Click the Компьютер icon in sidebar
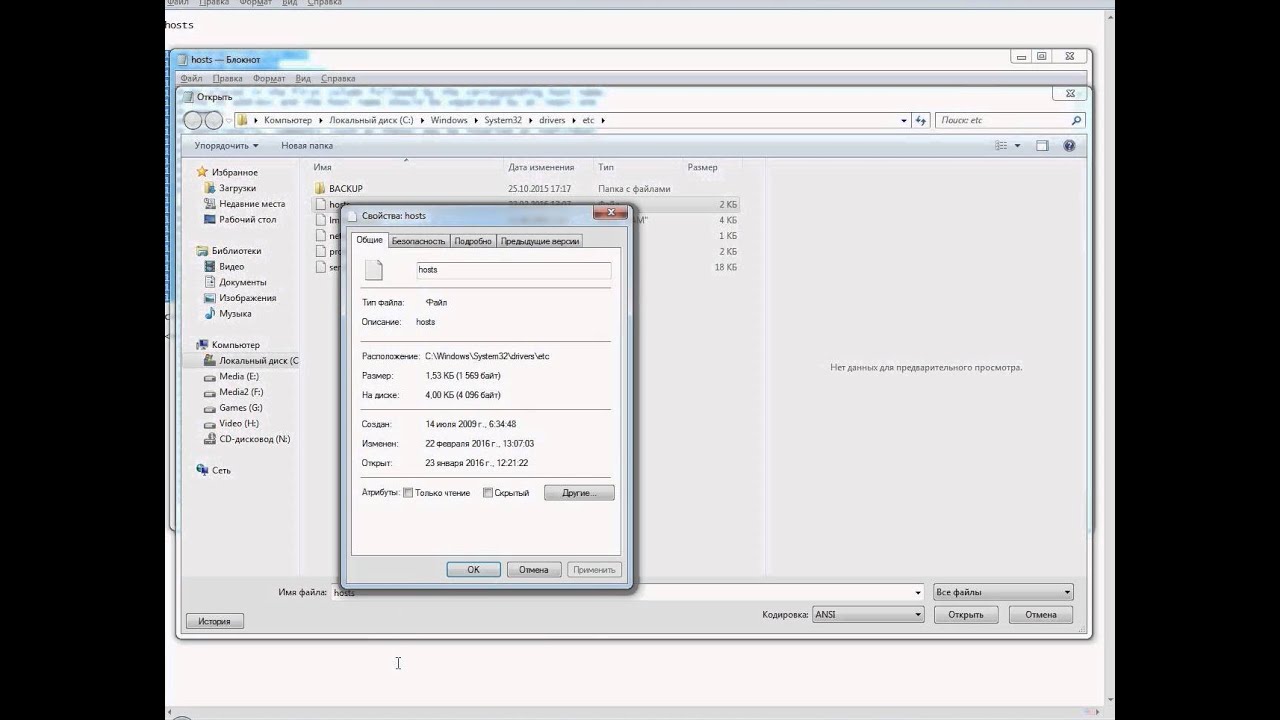Image resolution: width=1280 pixels, height=720 pixels. [x=203, y=345]
